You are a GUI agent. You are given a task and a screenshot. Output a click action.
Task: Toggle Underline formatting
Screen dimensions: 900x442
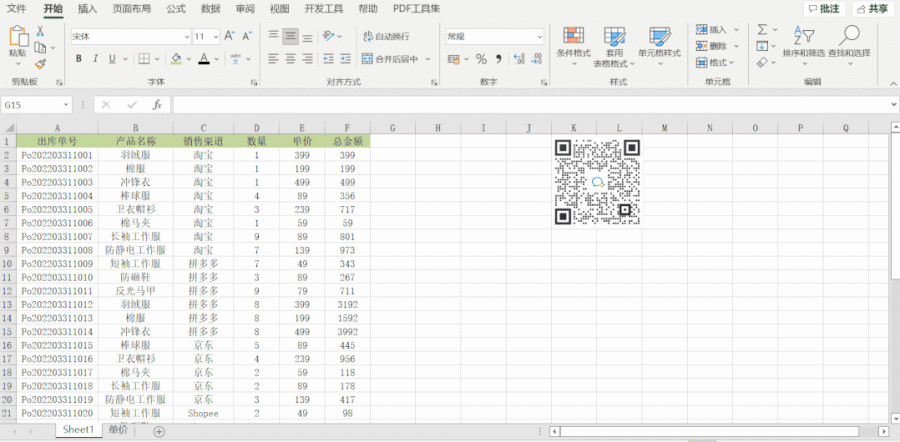(x=111, y=59)
